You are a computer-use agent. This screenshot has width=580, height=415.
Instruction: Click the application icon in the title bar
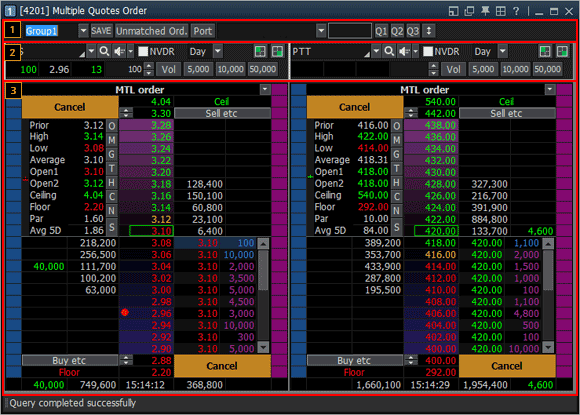point(10,11)
